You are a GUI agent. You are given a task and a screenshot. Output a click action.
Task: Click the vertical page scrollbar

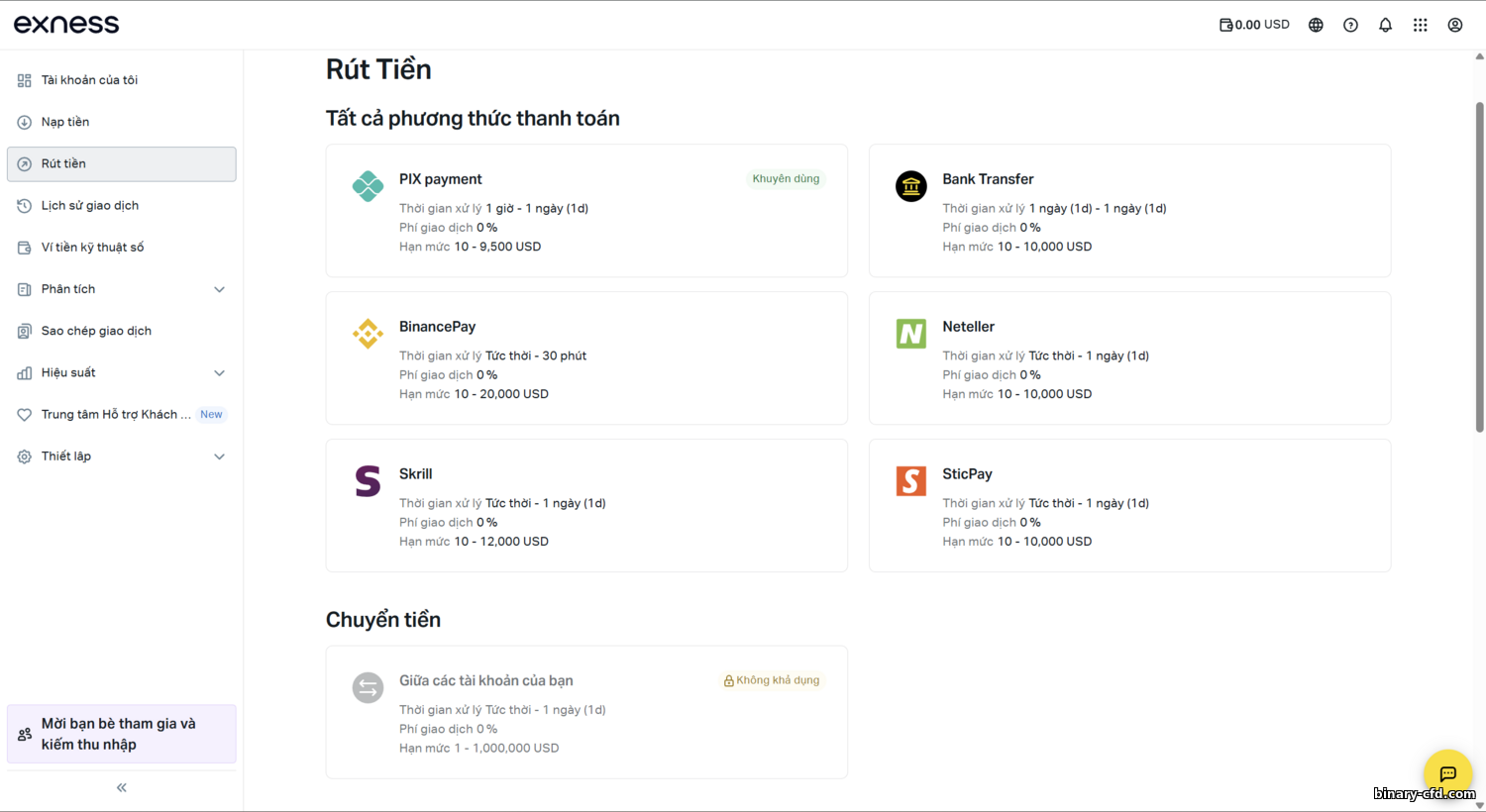coord(1479,267)
